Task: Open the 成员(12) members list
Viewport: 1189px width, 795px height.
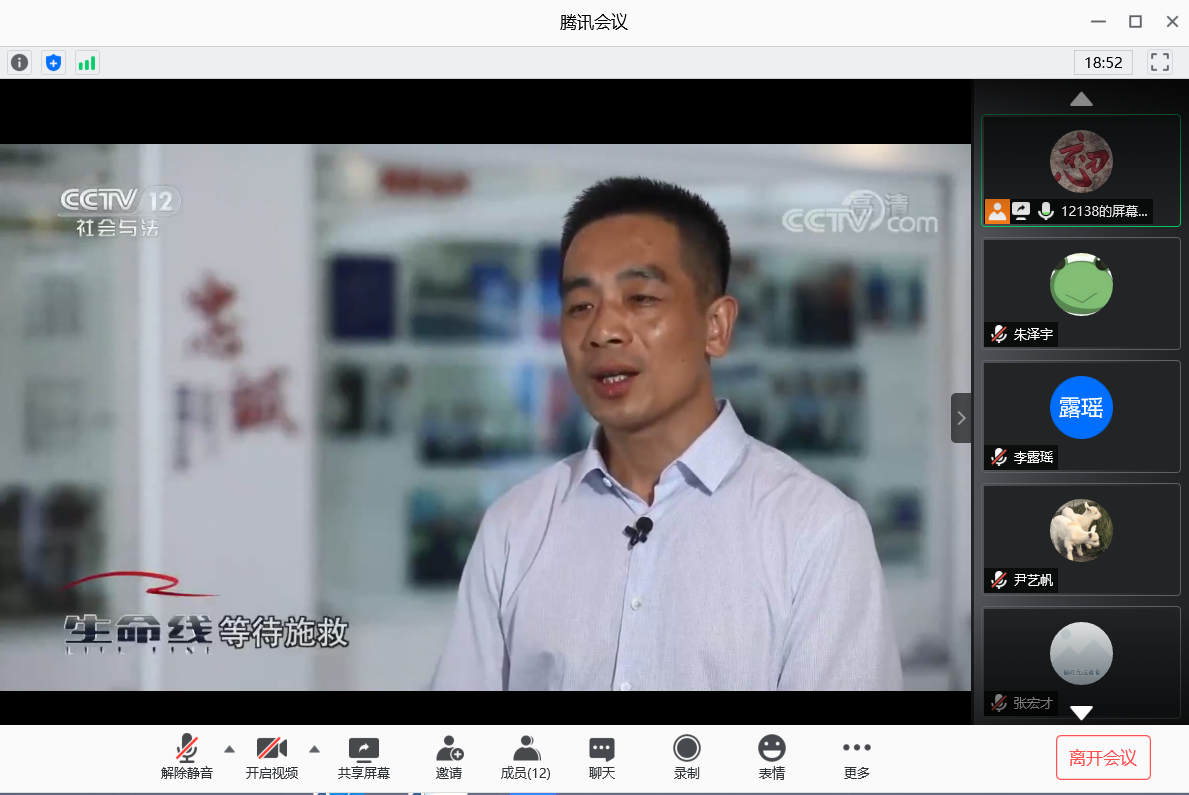Action: pyautogui.click(x=526, y=757)
